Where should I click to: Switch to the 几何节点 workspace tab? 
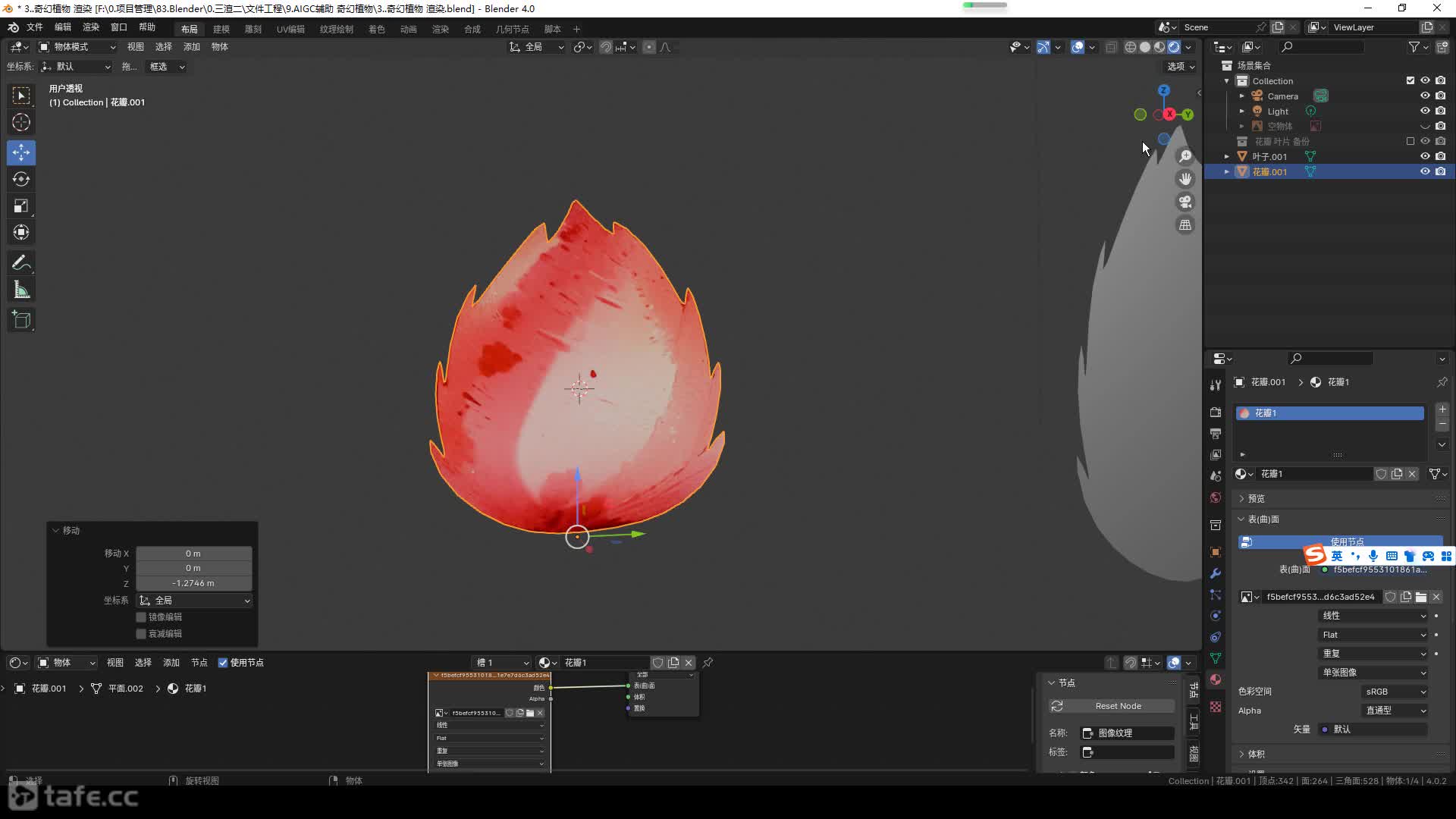pyautogui.click(x=513, y=29)
